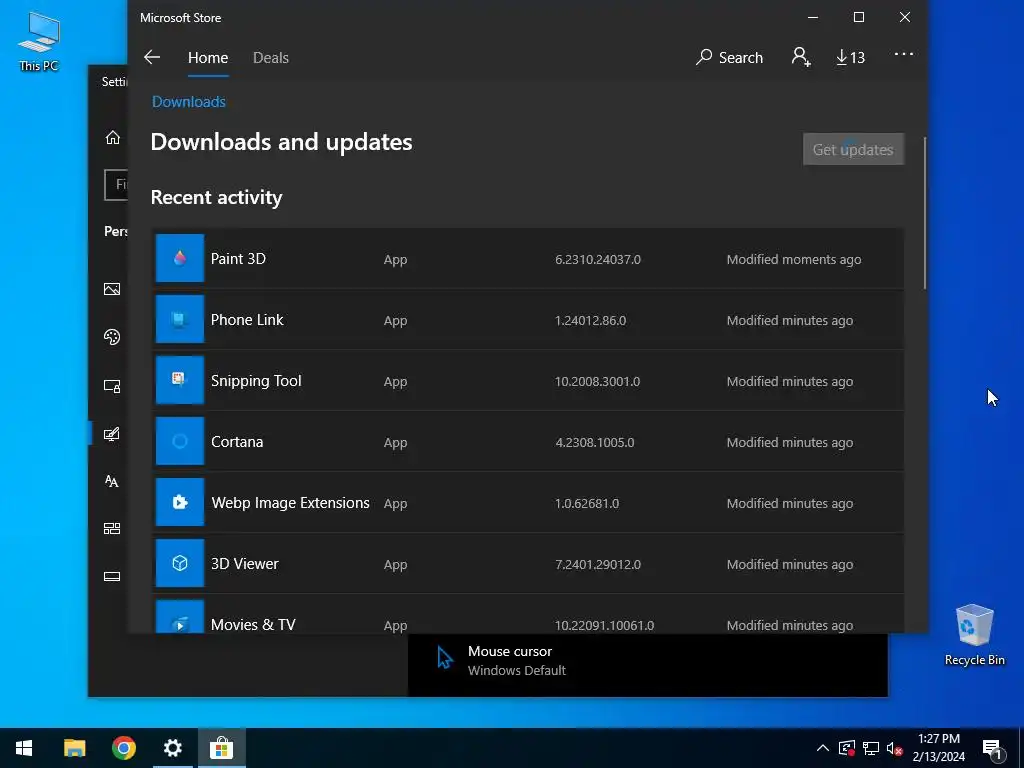The image size is (1024, 768).
Task: Open Start icon in Settings sidebar
Action: click(x=112, y=529)
